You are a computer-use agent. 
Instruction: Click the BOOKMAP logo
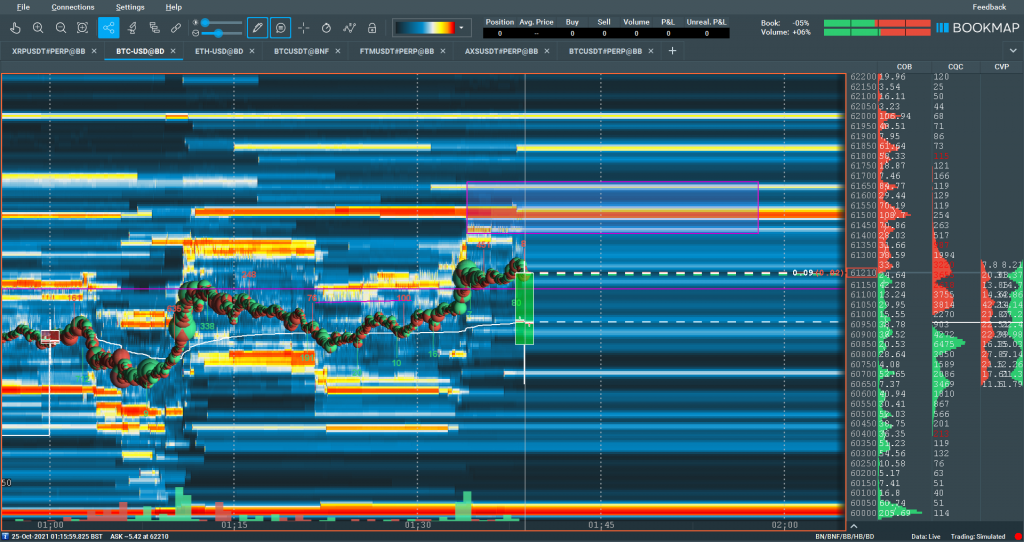click(977, 28)
